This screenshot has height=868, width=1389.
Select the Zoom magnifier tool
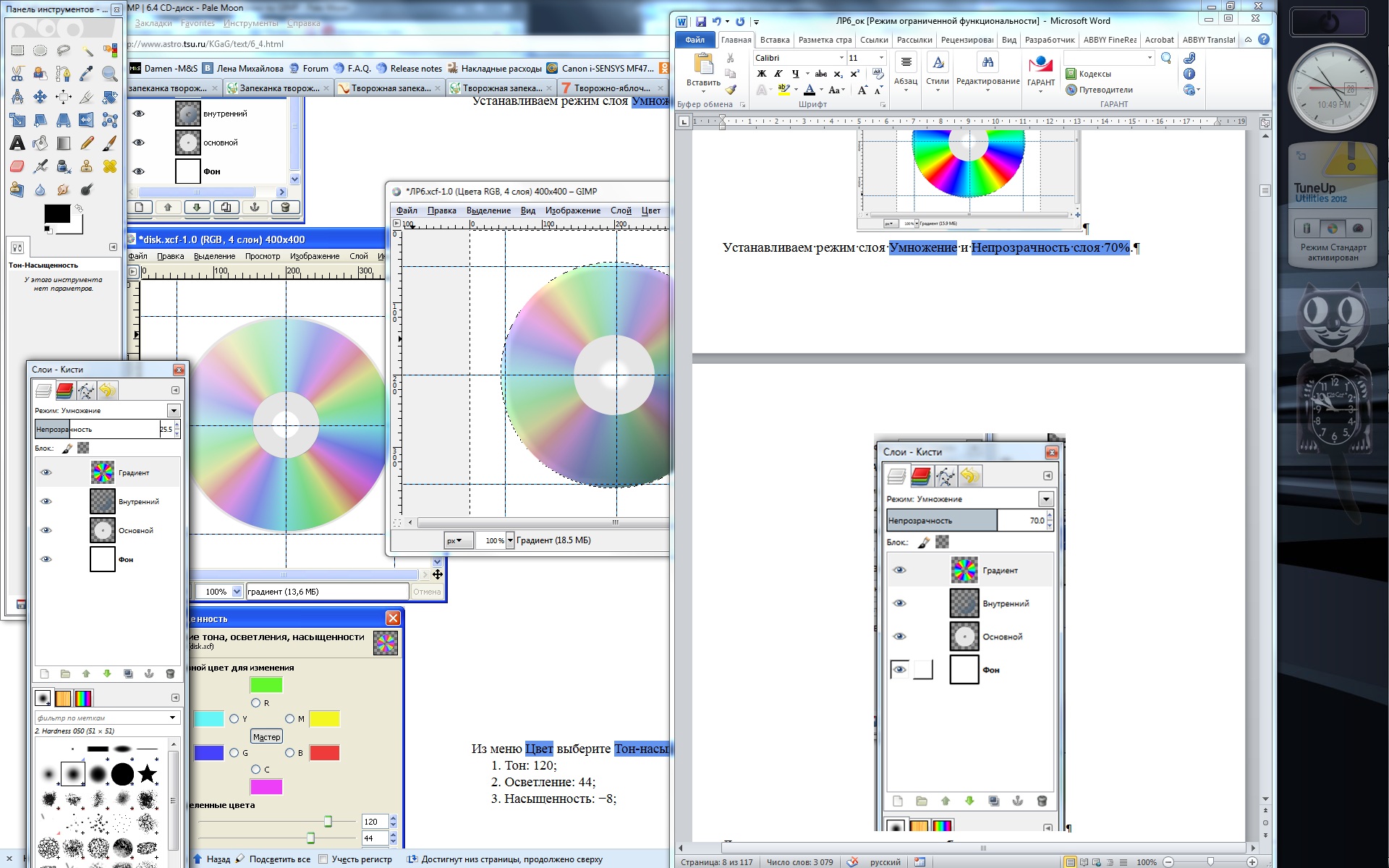(110, 74)
